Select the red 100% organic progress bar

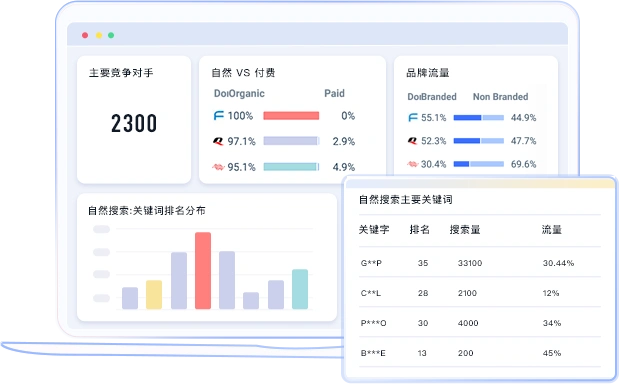coord(291,116)
